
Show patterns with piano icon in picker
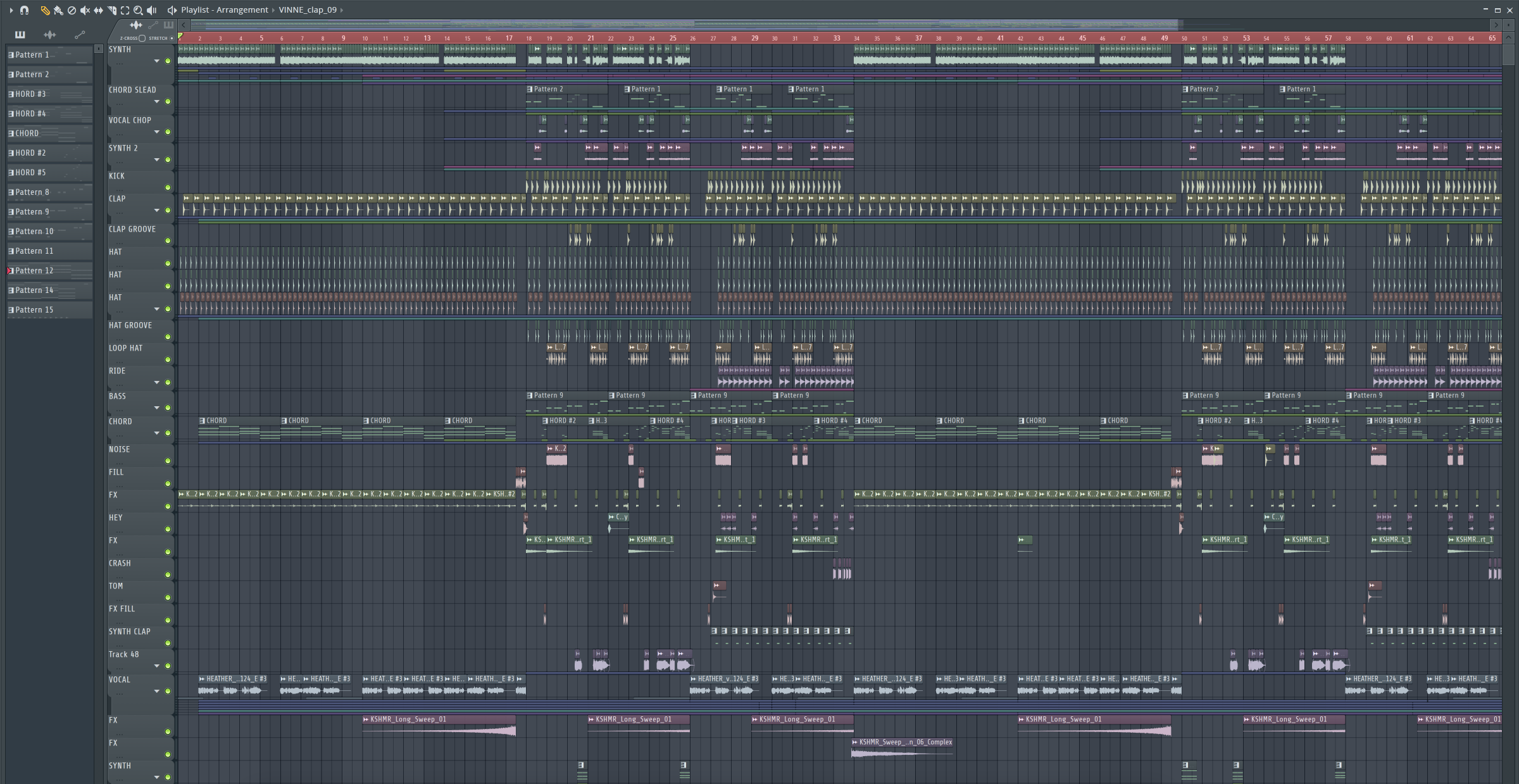[20, 35]
